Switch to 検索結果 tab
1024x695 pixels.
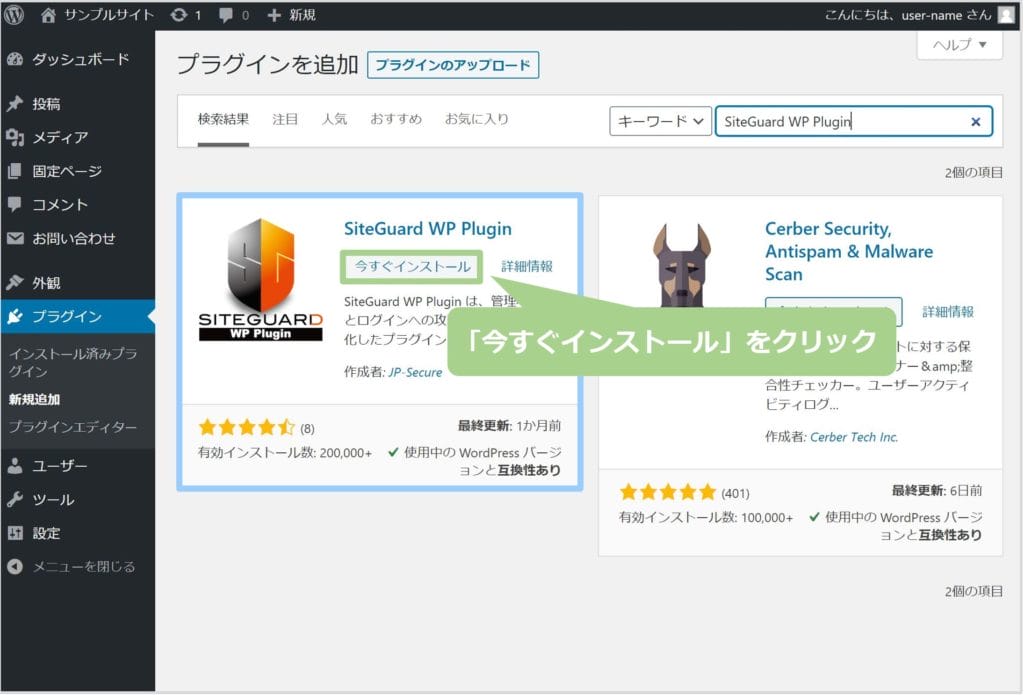tap(223, 120)
